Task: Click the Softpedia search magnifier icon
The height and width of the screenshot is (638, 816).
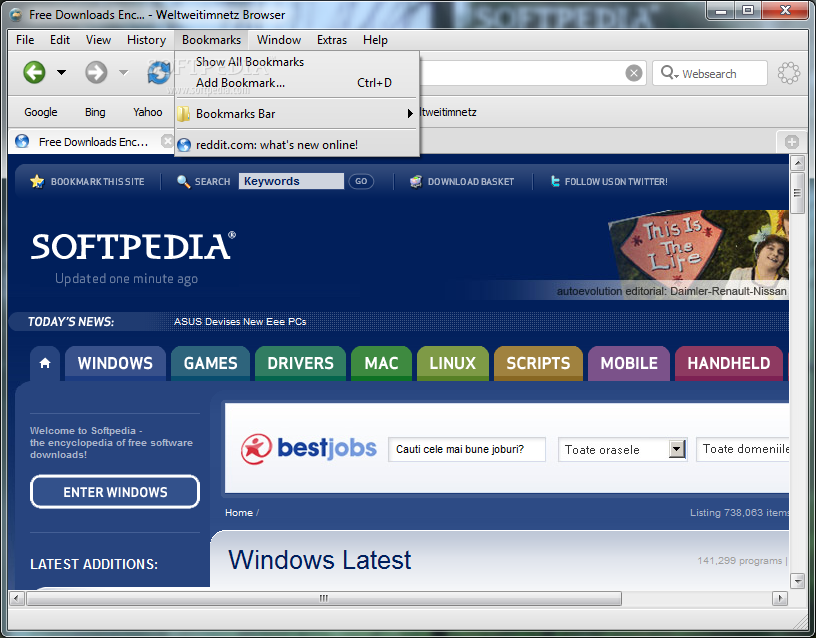Action: [183, 182]
